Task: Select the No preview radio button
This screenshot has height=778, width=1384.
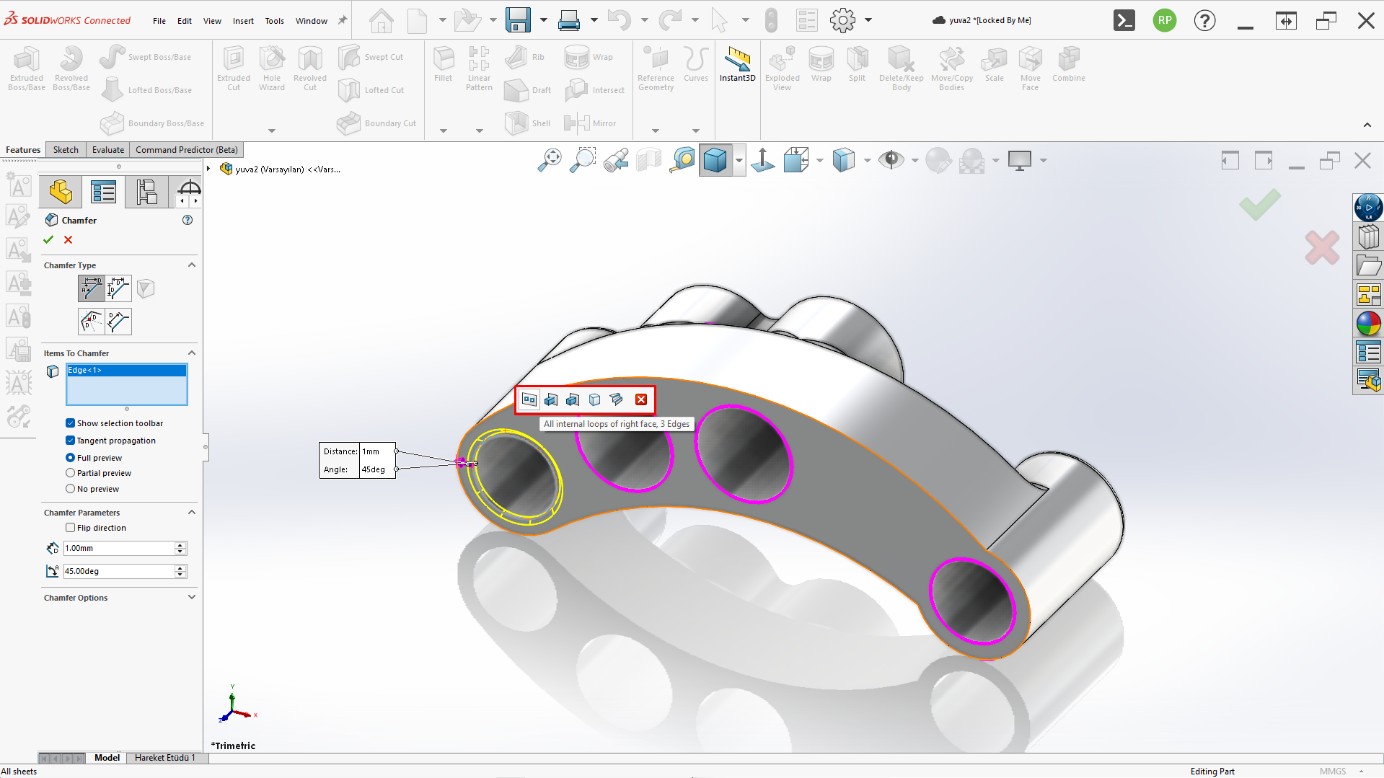Action: [x=70, y=489]
